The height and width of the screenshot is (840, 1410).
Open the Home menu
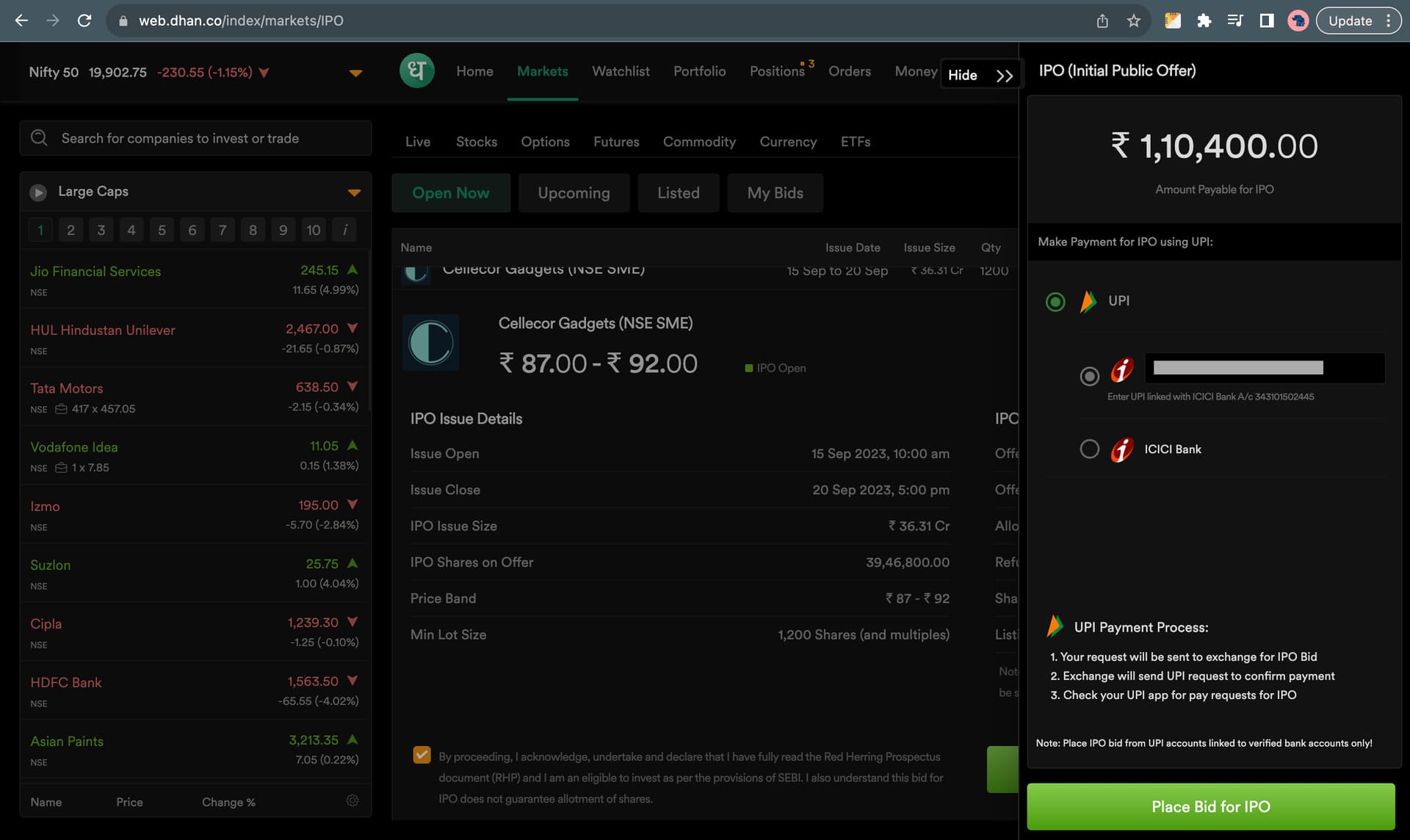tap(474, 71)
